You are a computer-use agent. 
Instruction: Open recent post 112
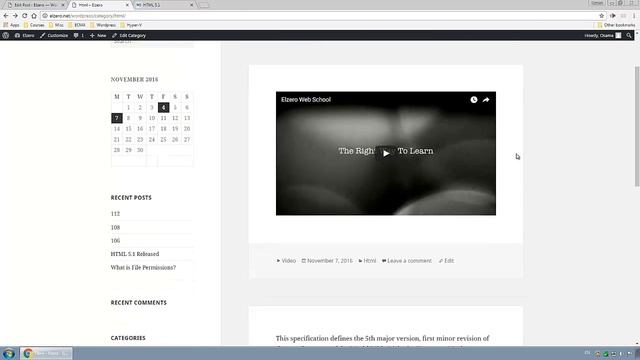click(x=116, y=214)
